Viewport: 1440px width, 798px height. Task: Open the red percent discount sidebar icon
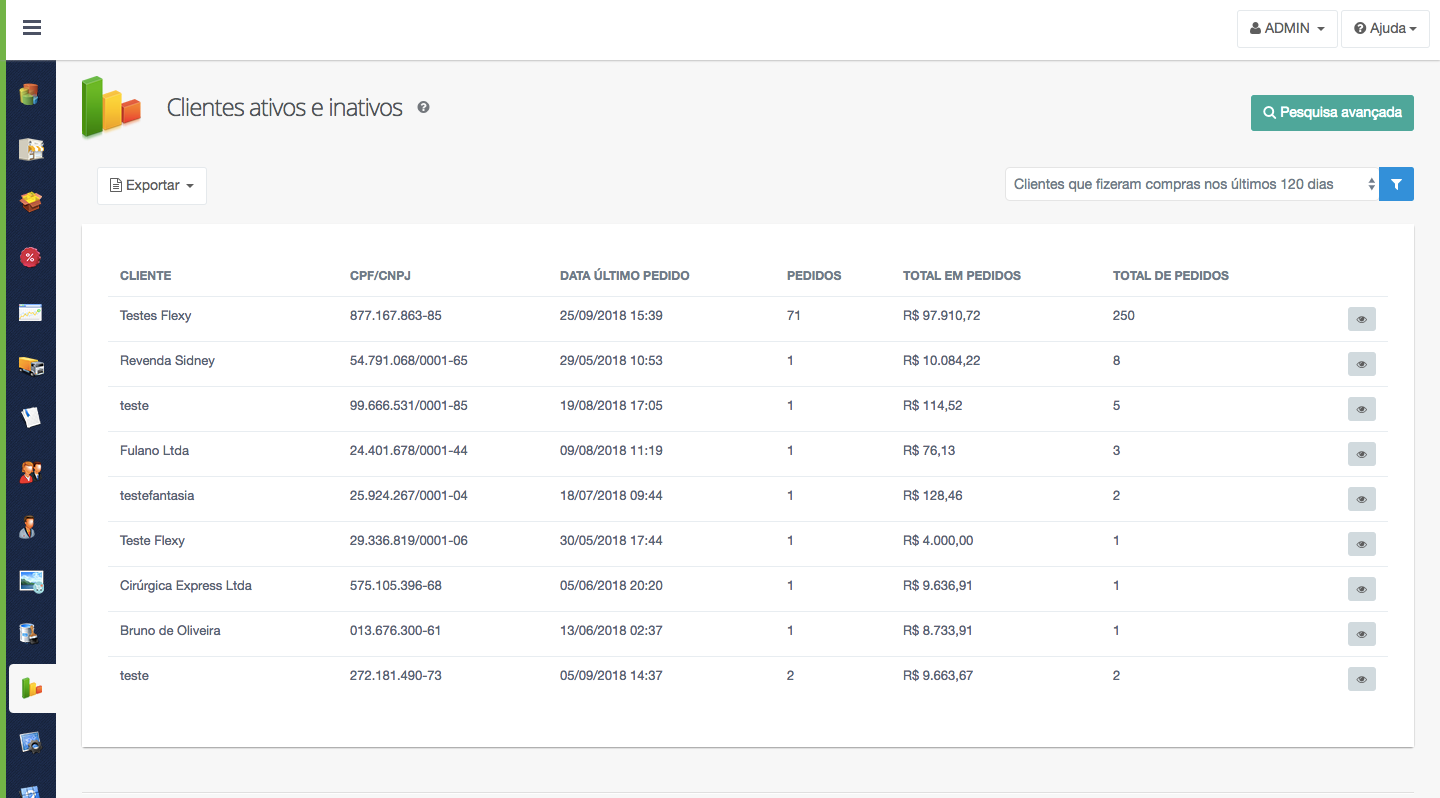(31, 257)
